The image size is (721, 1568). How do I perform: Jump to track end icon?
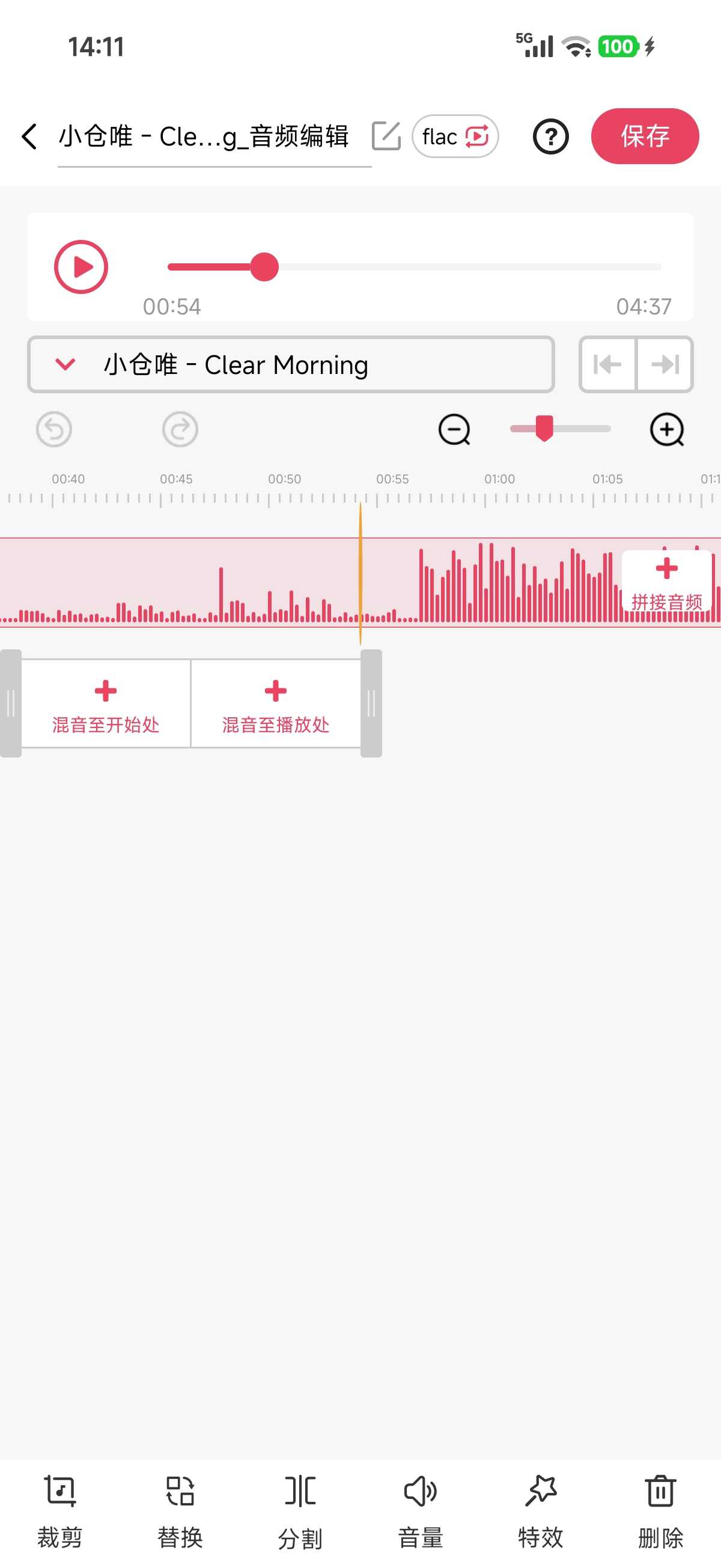665,364
